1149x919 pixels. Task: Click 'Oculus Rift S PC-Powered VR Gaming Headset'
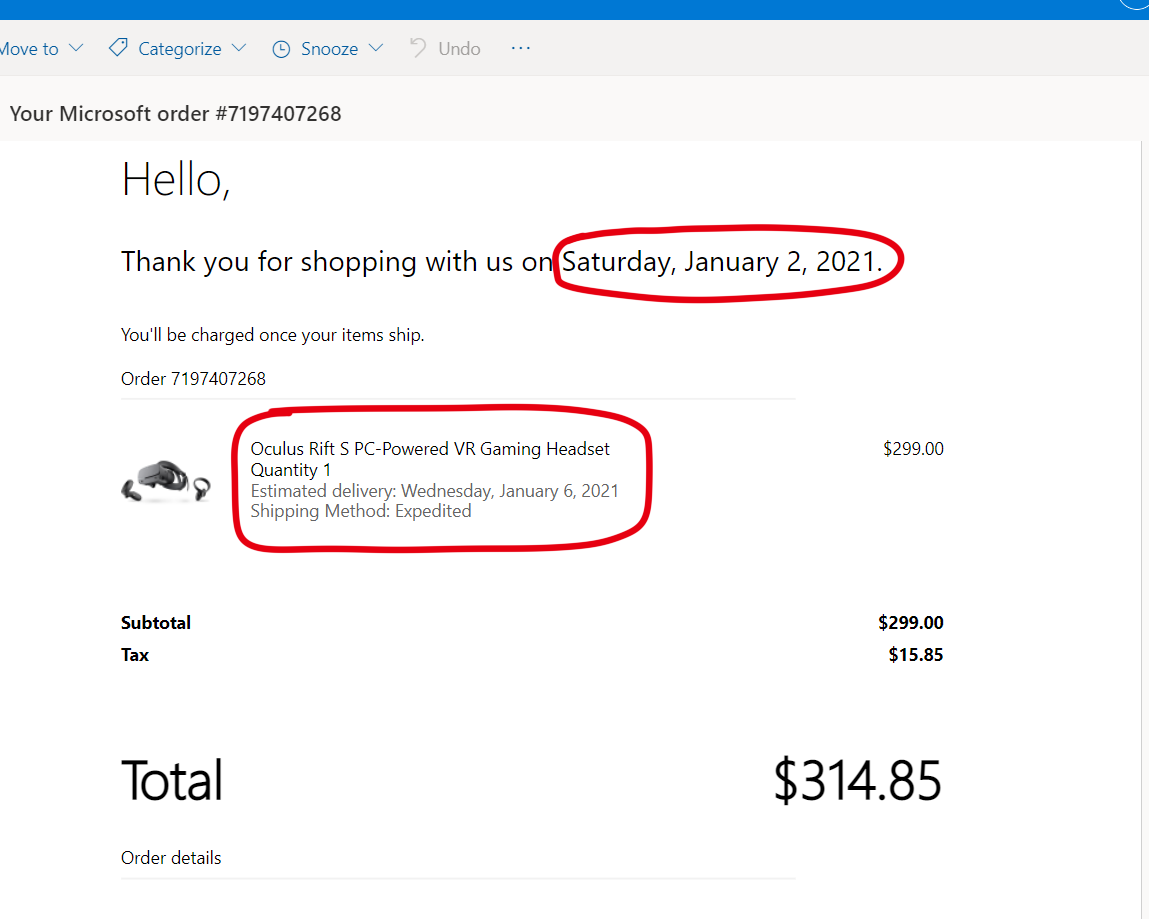(430, 449)
